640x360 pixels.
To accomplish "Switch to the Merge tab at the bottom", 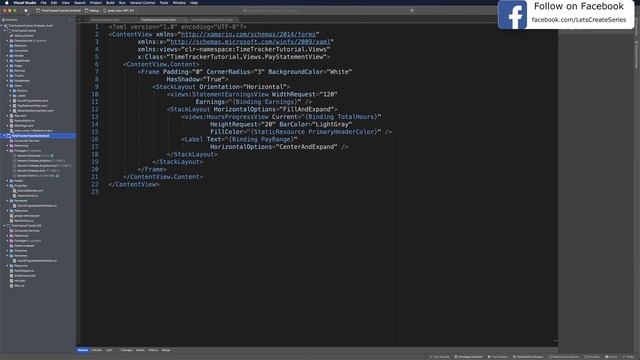I will coord(166,350).
